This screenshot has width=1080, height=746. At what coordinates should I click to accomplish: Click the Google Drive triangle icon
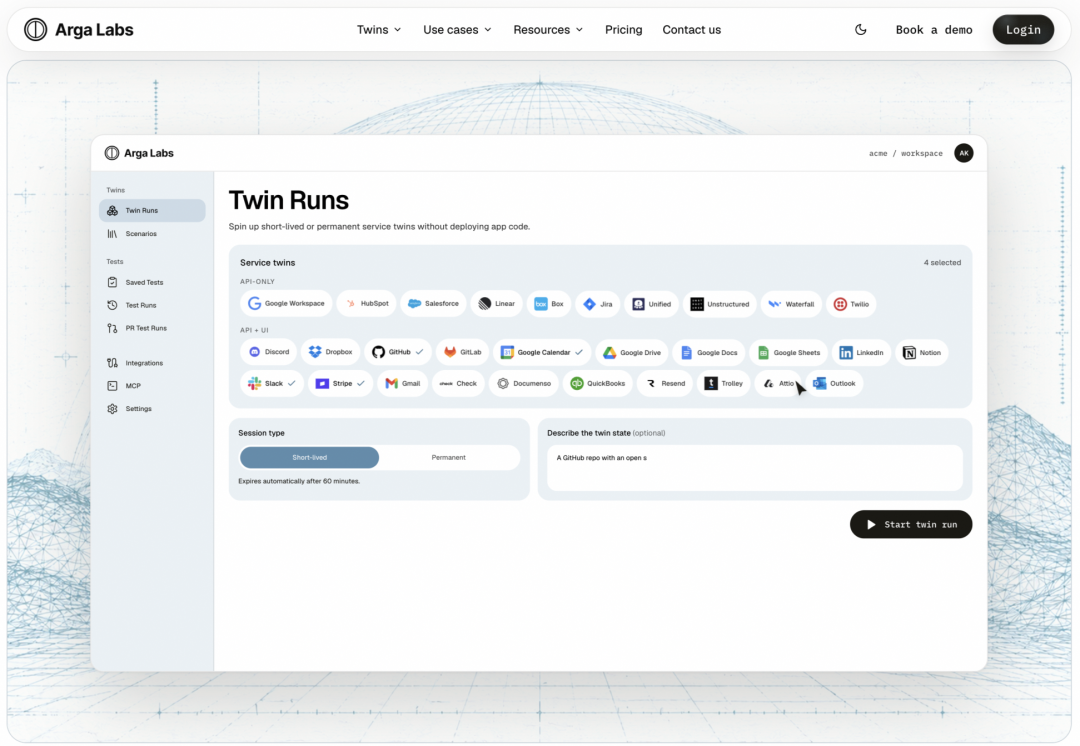(x=610, y=353)
